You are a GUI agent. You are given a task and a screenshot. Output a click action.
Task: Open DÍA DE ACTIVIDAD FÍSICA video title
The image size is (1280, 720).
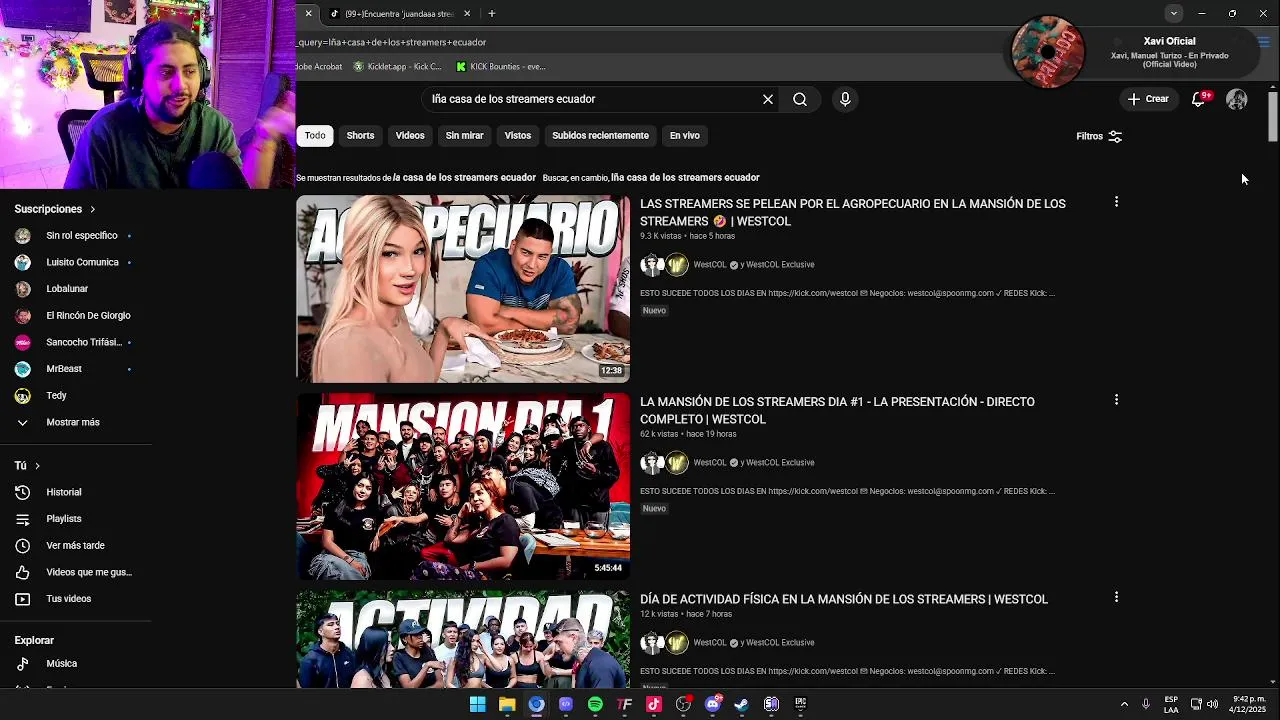844,599
